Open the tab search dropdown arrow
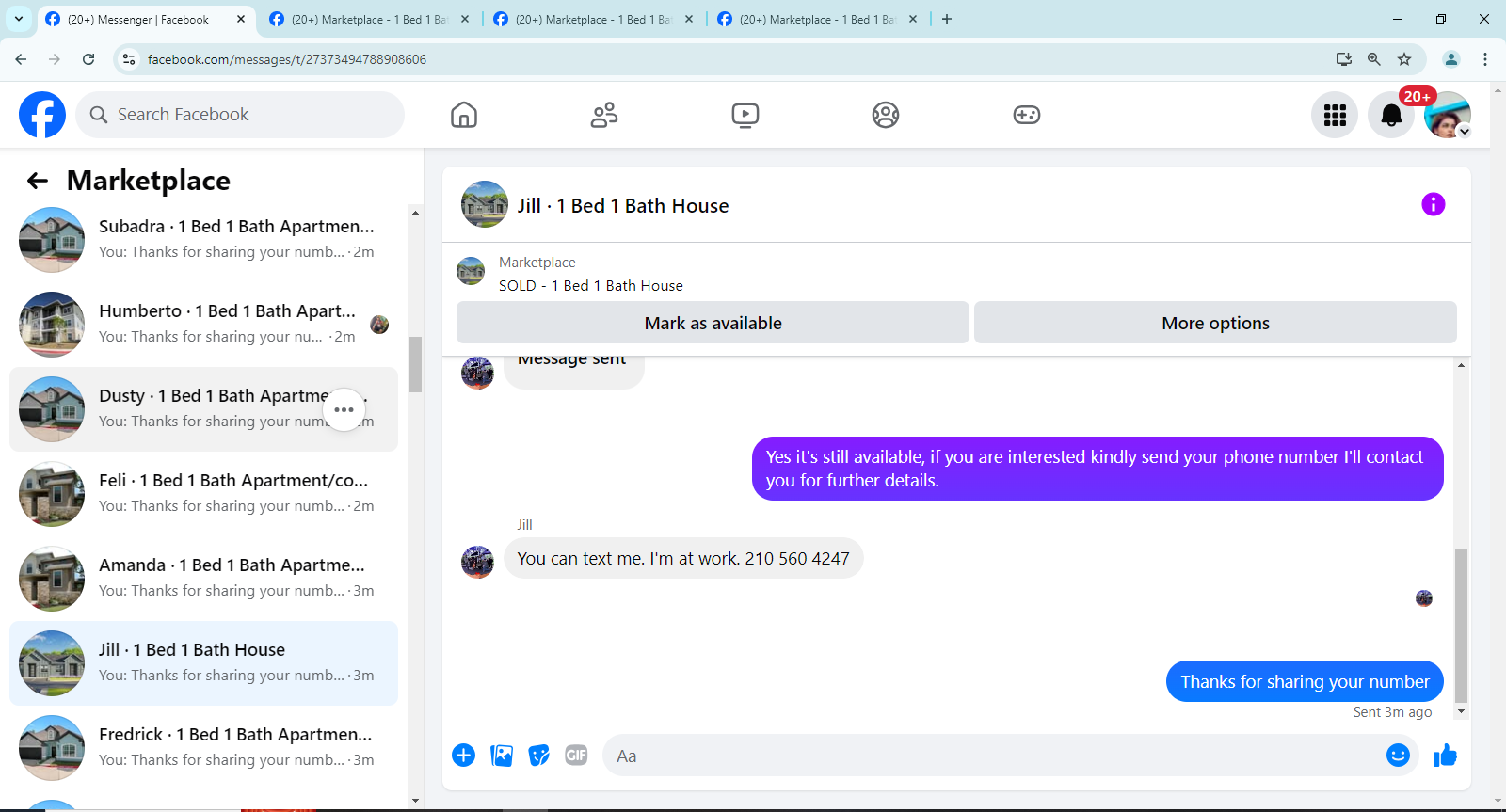 point(19,19)
